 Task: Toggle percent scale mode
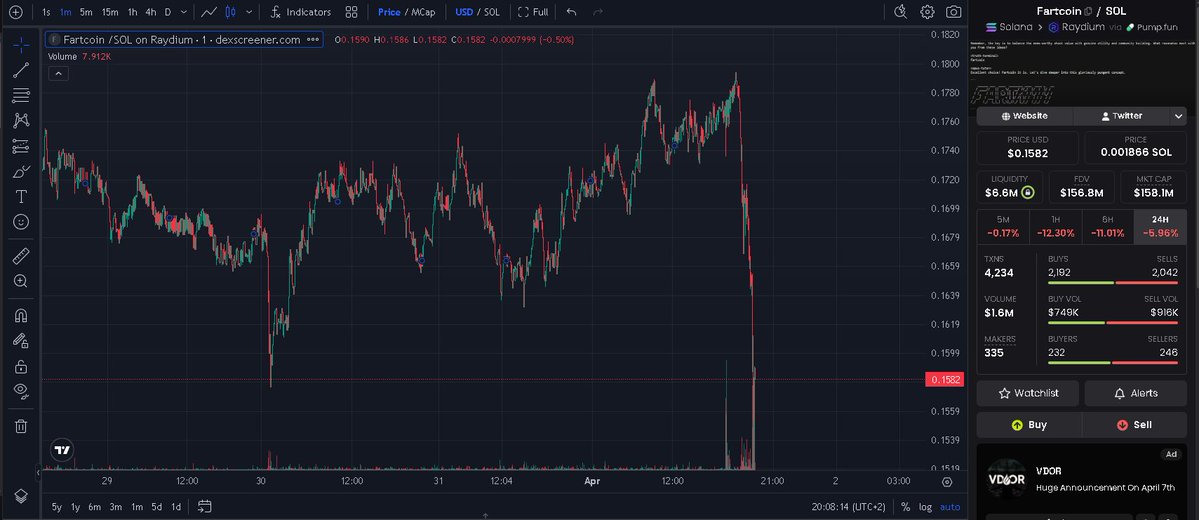point(905,507)
